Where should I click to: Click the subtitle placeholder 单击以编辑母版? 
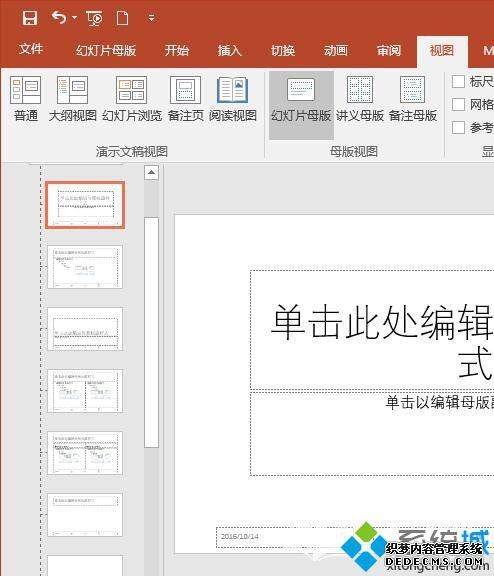[x=372, y=433]
